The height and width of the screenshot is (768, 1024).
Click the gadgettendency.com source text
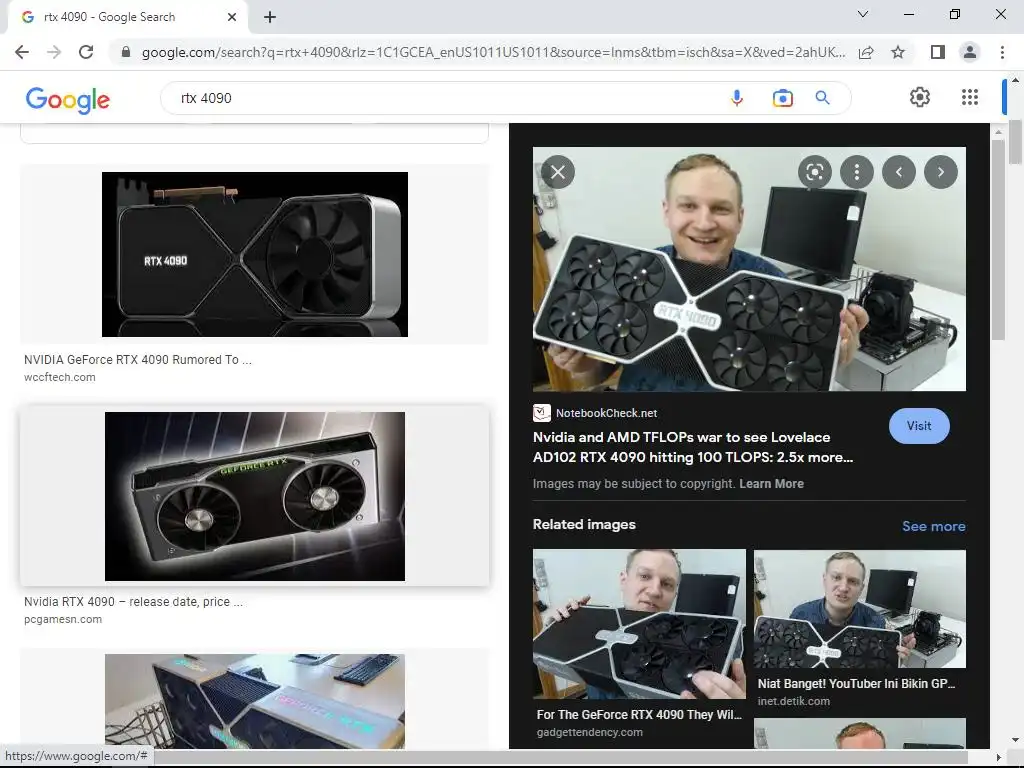[x=590, y=733]
